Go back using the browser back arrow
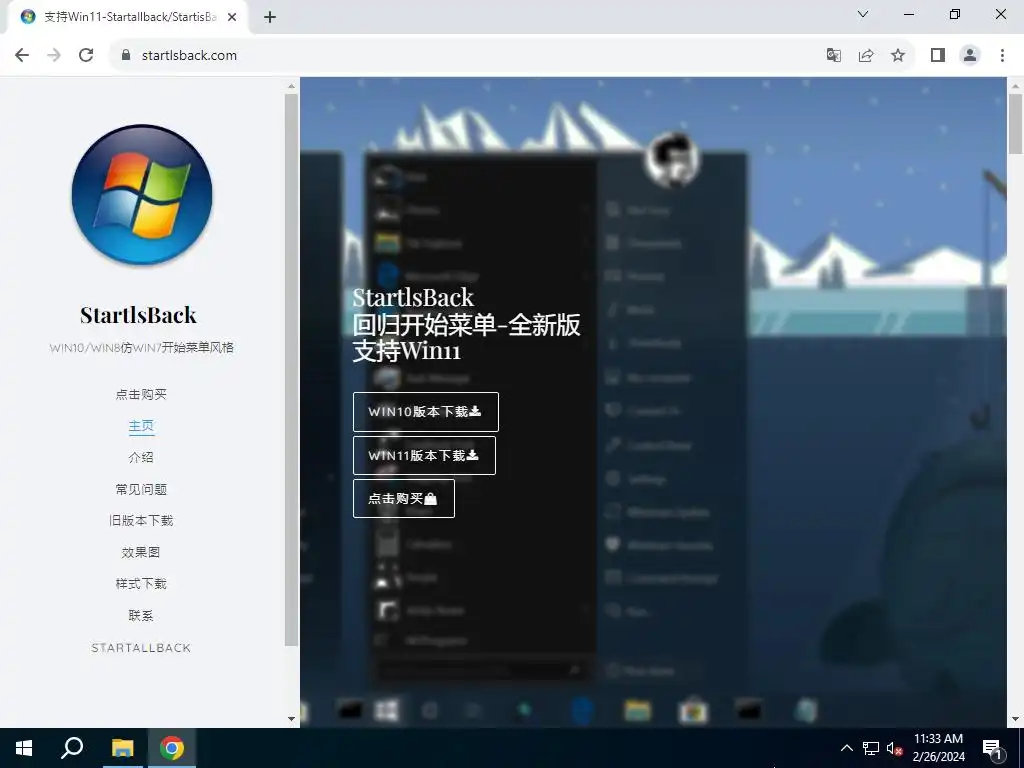 tap(22, 55)
